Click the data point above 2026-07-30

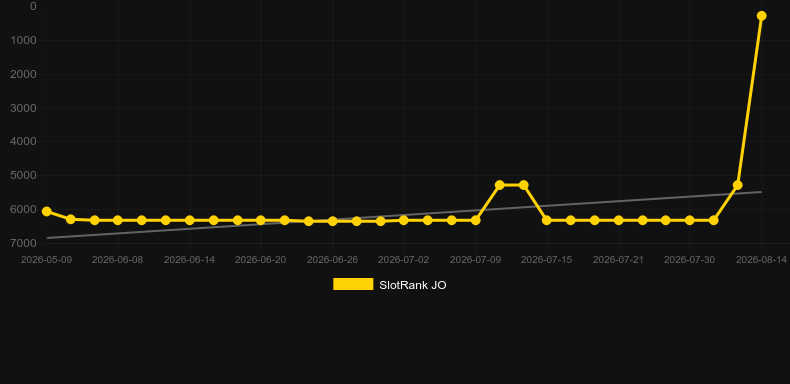pos(690,220)
